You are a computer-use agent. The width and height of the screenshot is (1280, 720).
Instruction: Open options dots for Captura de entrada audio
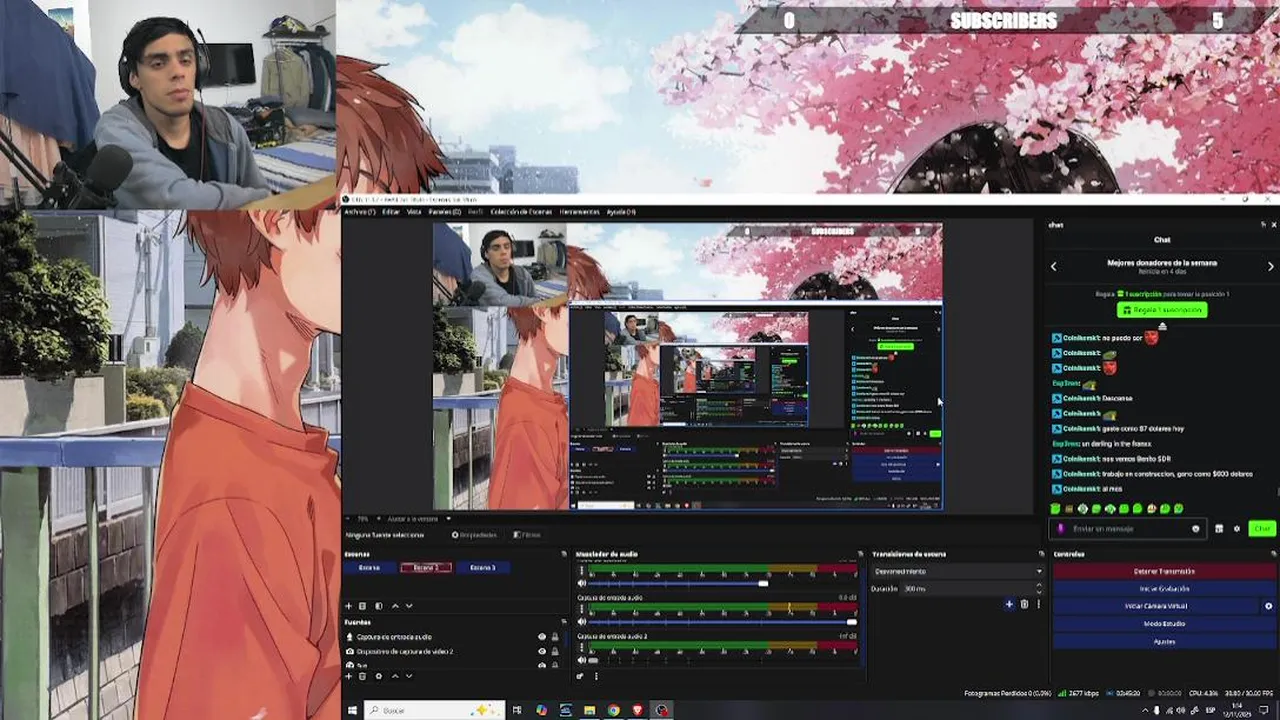pyautogui.click(x=581, y=609)
